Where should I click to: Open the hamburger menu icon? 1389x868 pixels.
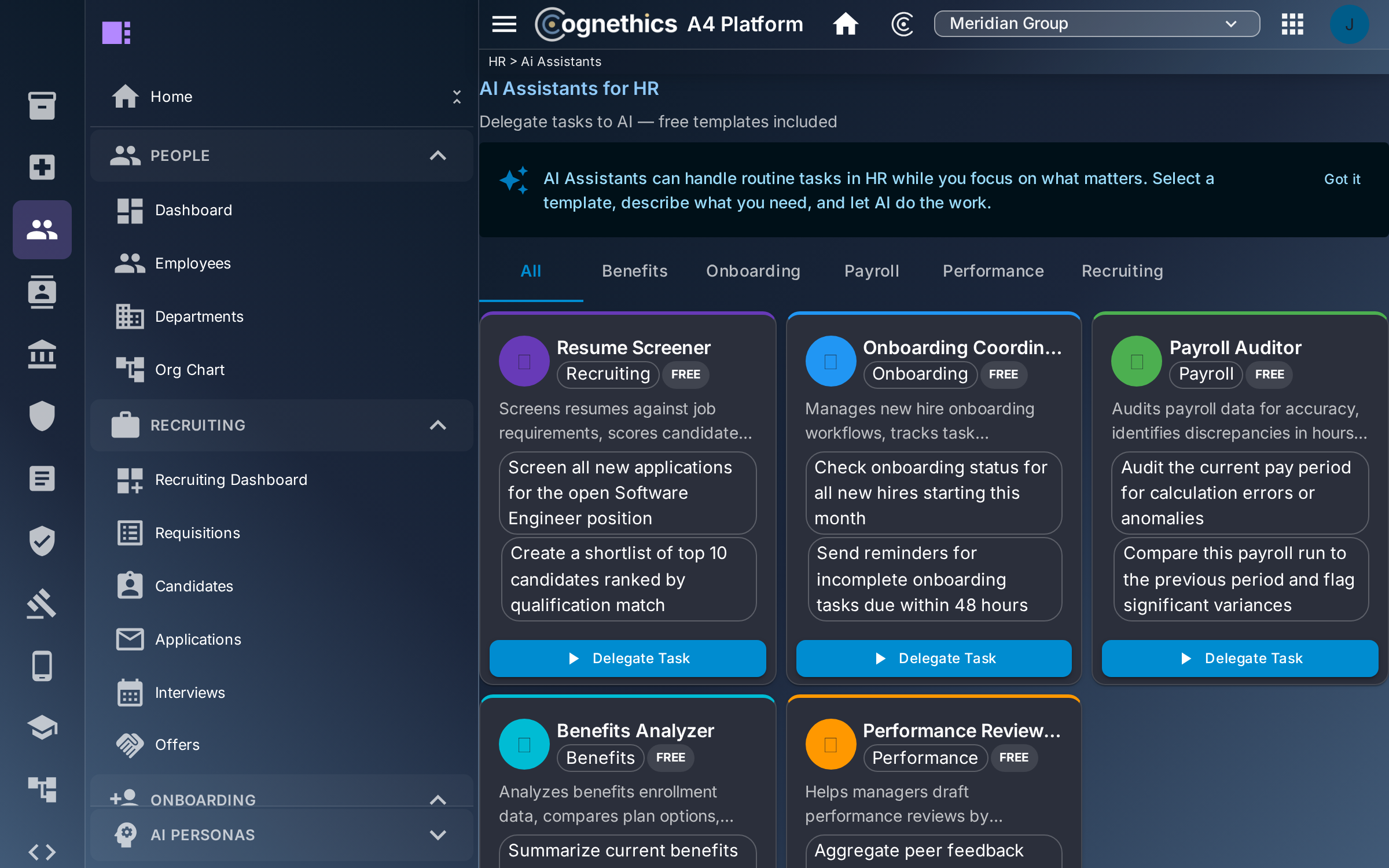504,24
